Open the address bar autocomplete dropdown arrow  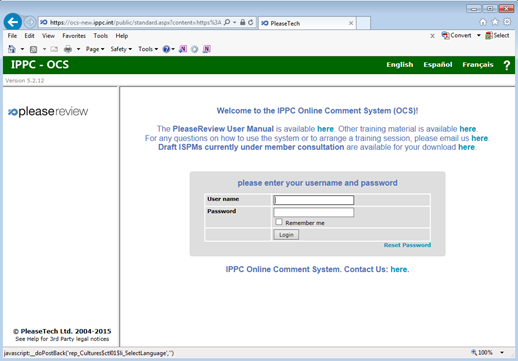tap(235, 22)
